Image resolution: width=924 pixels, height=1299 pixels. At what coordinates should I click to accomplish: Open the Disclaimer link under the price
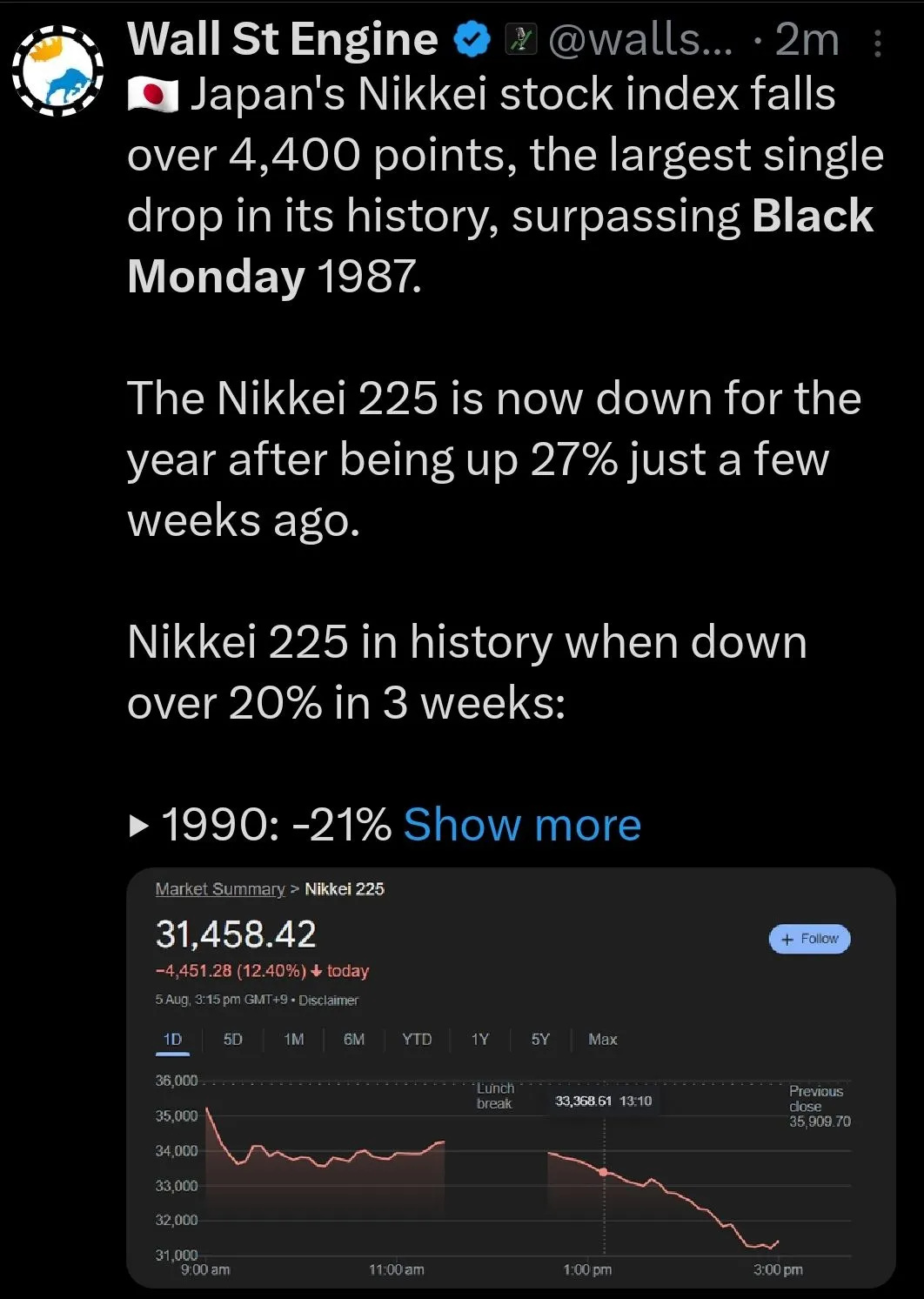(x=328, y=1001)
